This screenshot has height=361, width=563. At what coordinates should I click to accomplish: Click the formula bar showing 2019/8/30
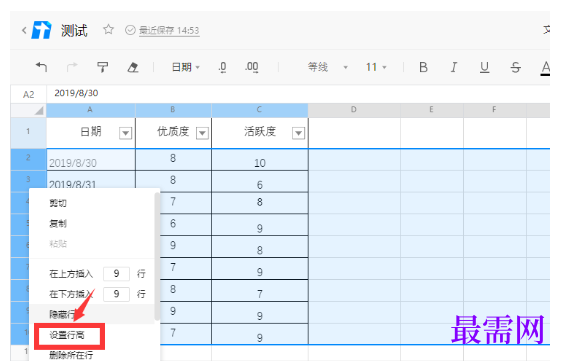(298, 93)
